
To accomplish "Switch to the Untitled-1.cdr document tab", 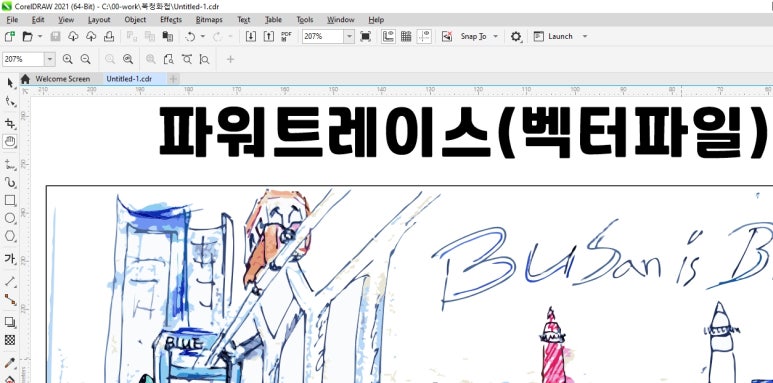I will point(129,79).
